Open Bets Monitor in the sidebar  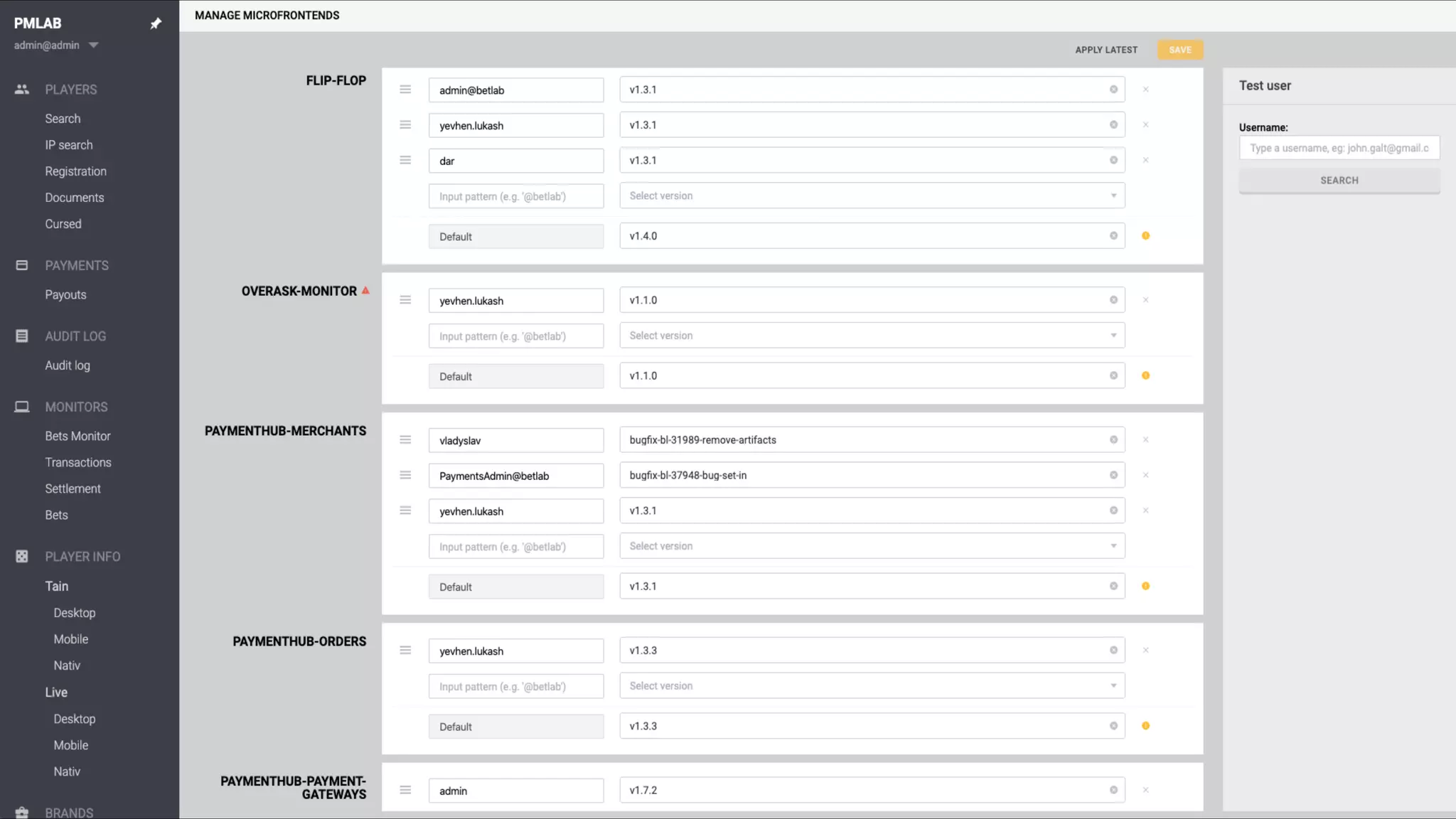tap(77, 436)
